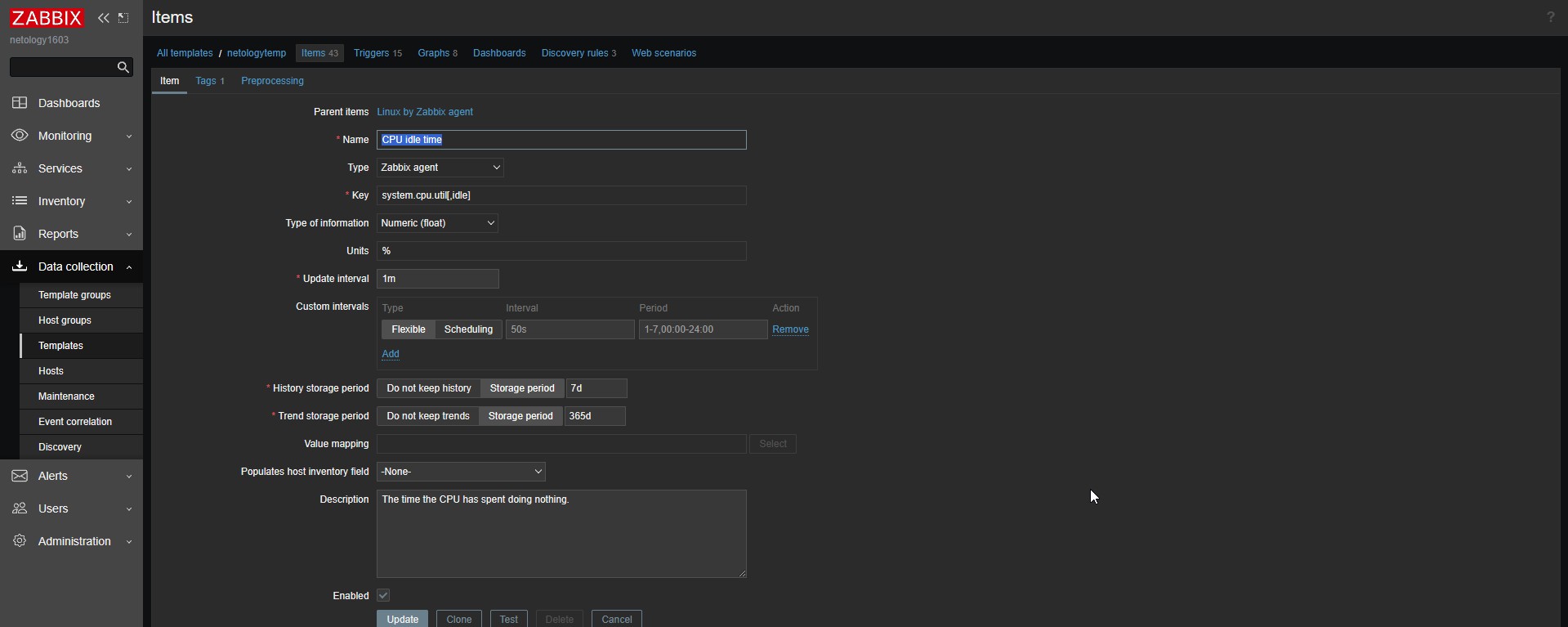Choose Storage period for trends
The width and height of the screenshot is (1568, 627).
click(520, 416)
